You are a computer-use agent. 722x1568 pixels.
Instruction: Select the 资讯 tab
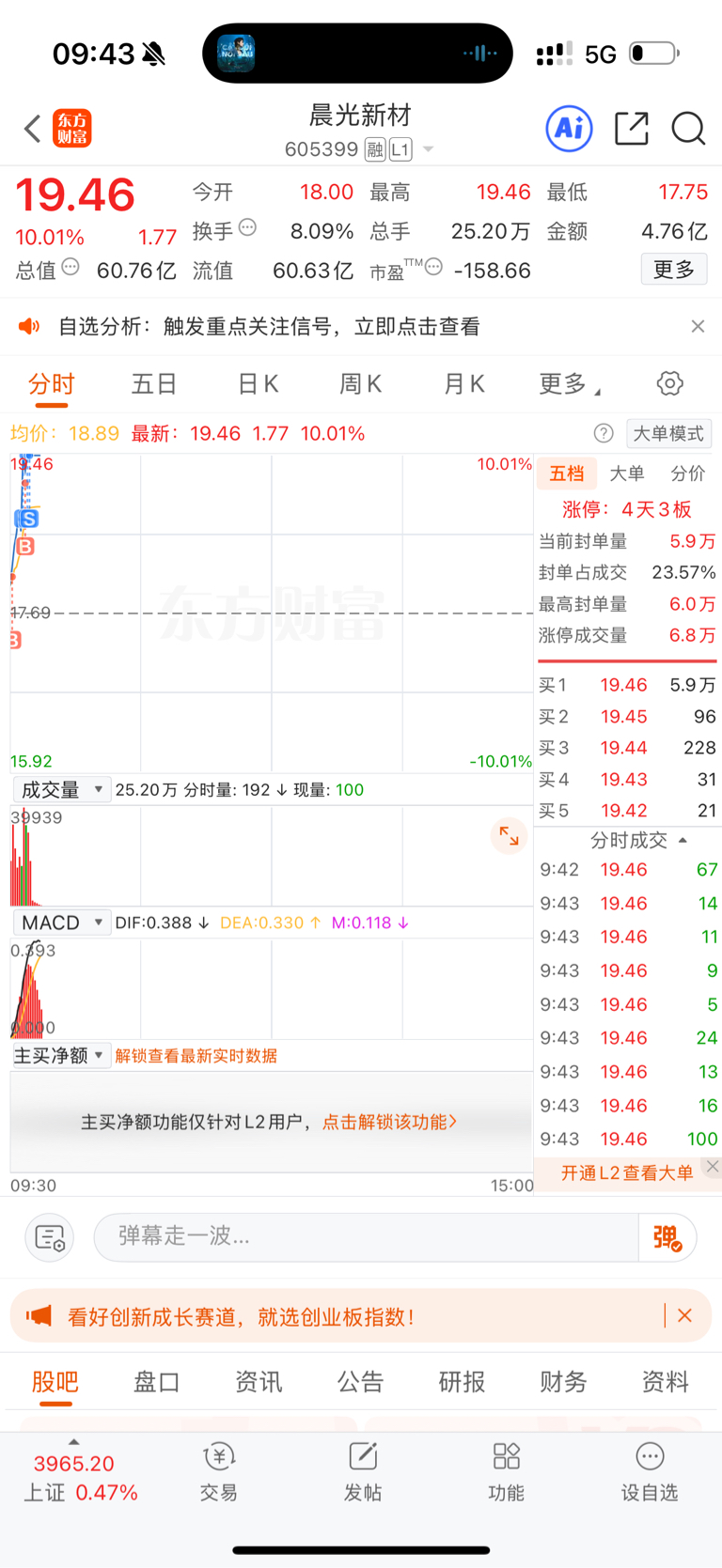(259, 1382)
